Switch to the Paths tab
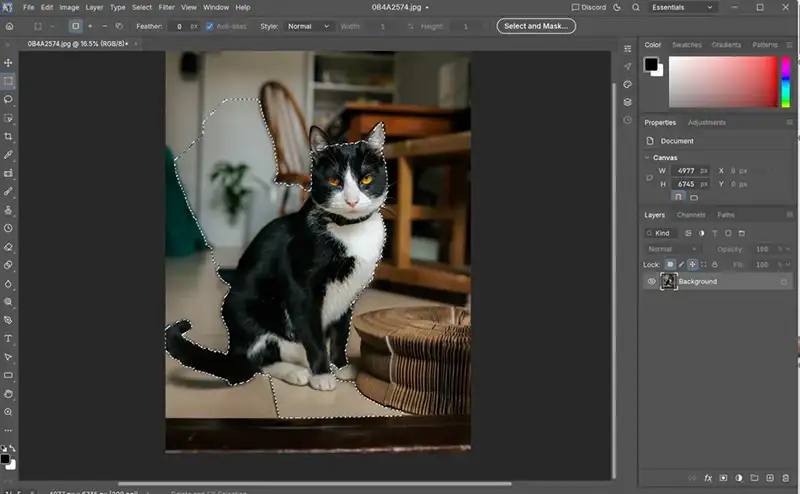Screen dimensions: 800x494 pyautogui.click(x=726, y=215)
